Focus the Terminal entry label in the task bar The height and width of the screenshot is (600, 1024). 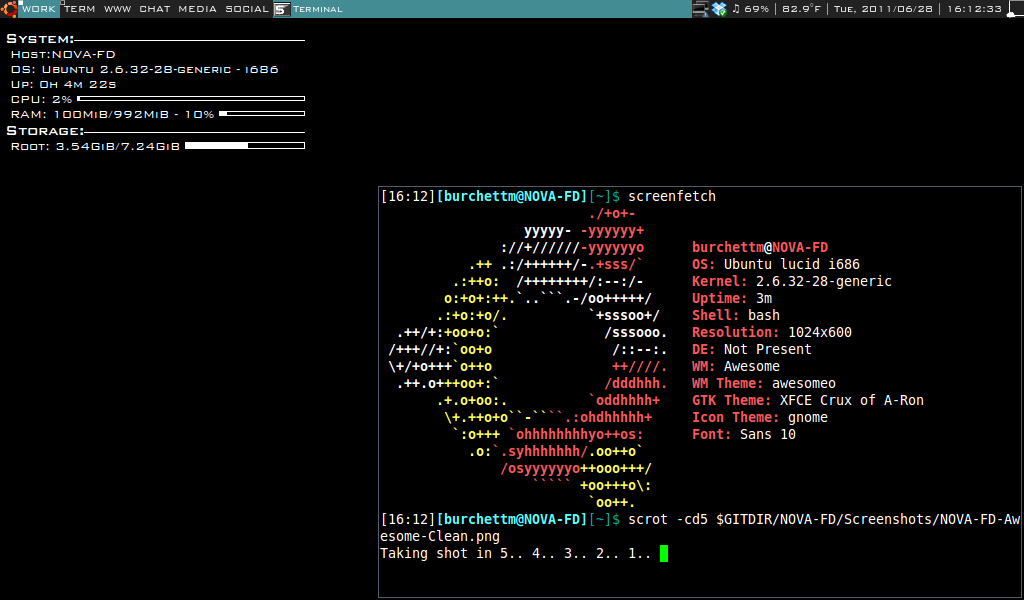click(317, 9)
